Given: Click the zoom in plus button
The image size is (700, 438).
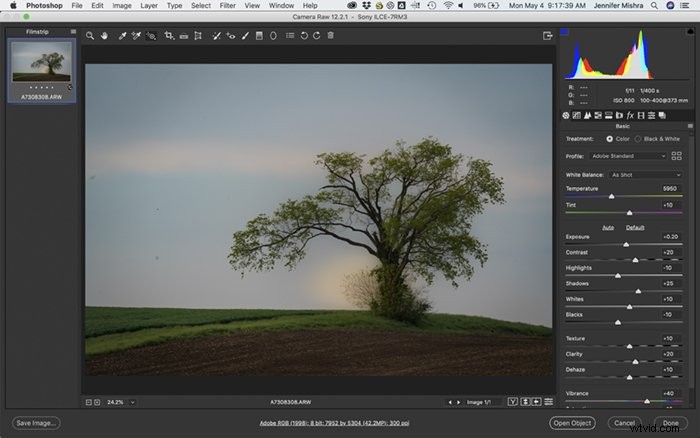Looking at the screenshot, I should coord(97,402).
